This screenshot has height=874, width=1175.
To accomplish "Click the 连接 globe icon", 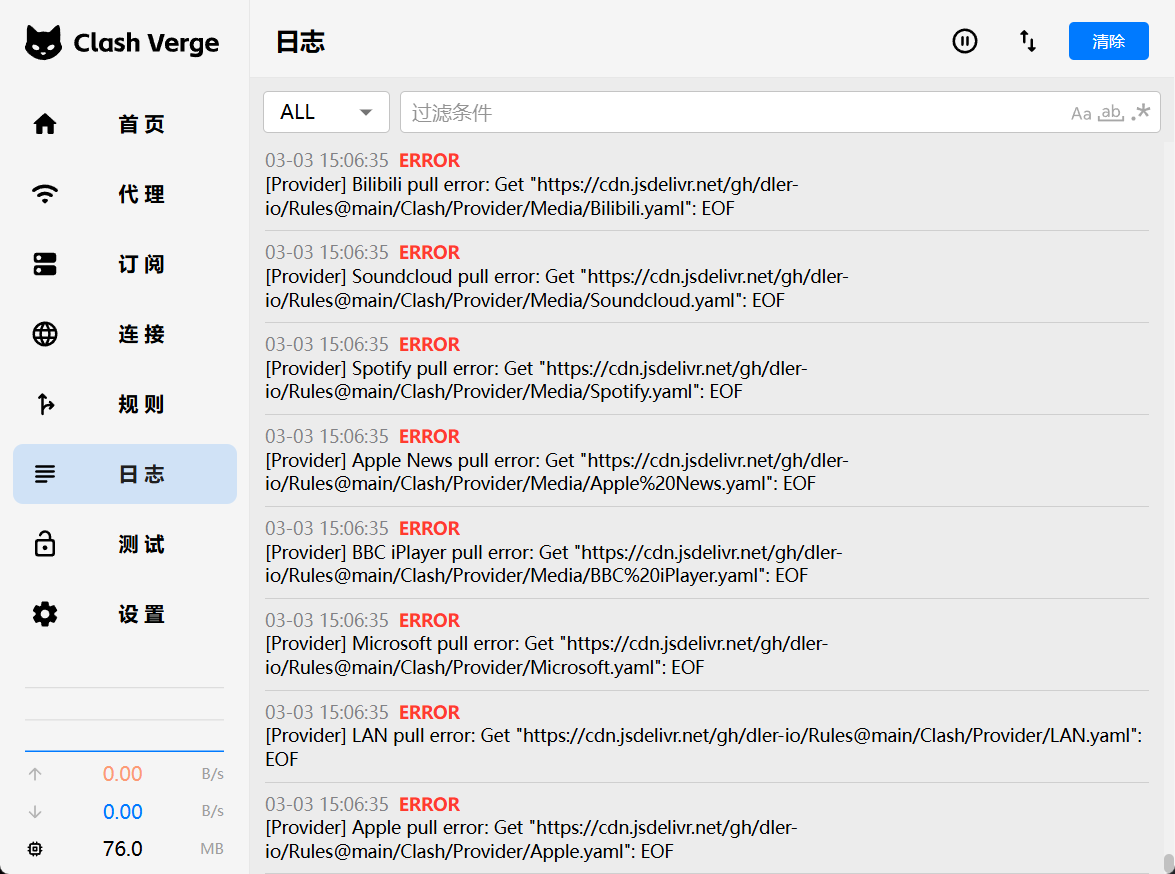I will coord(45,334).
